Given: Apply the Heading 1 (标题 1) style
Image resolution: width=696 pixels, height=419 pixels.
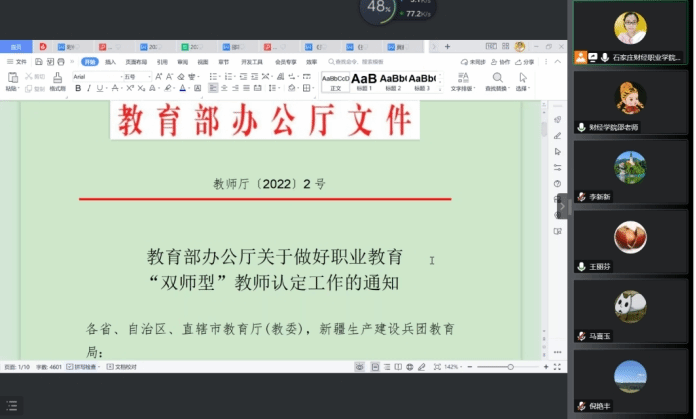Looking at the screenshot, I should (x=363, y=80).
